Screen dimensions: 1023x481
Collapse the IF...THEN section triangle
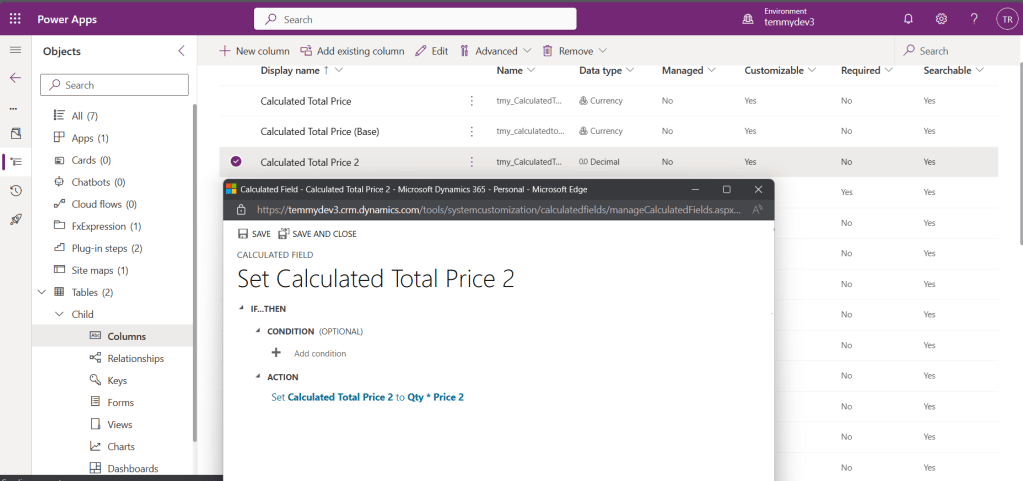243,309
